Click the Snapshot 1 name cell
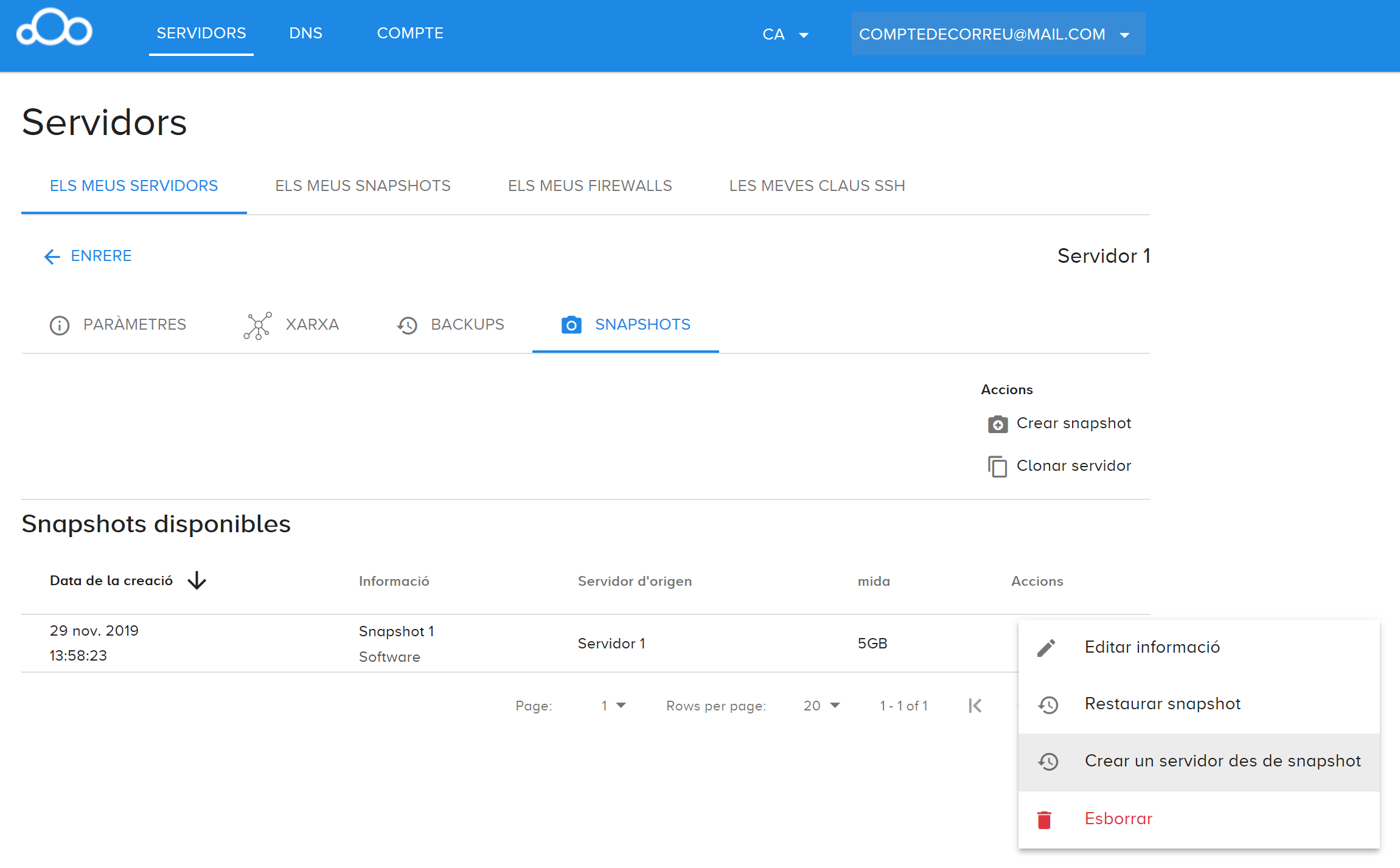The width and height of the screenshot is (1400, 868). coord(397,631)
